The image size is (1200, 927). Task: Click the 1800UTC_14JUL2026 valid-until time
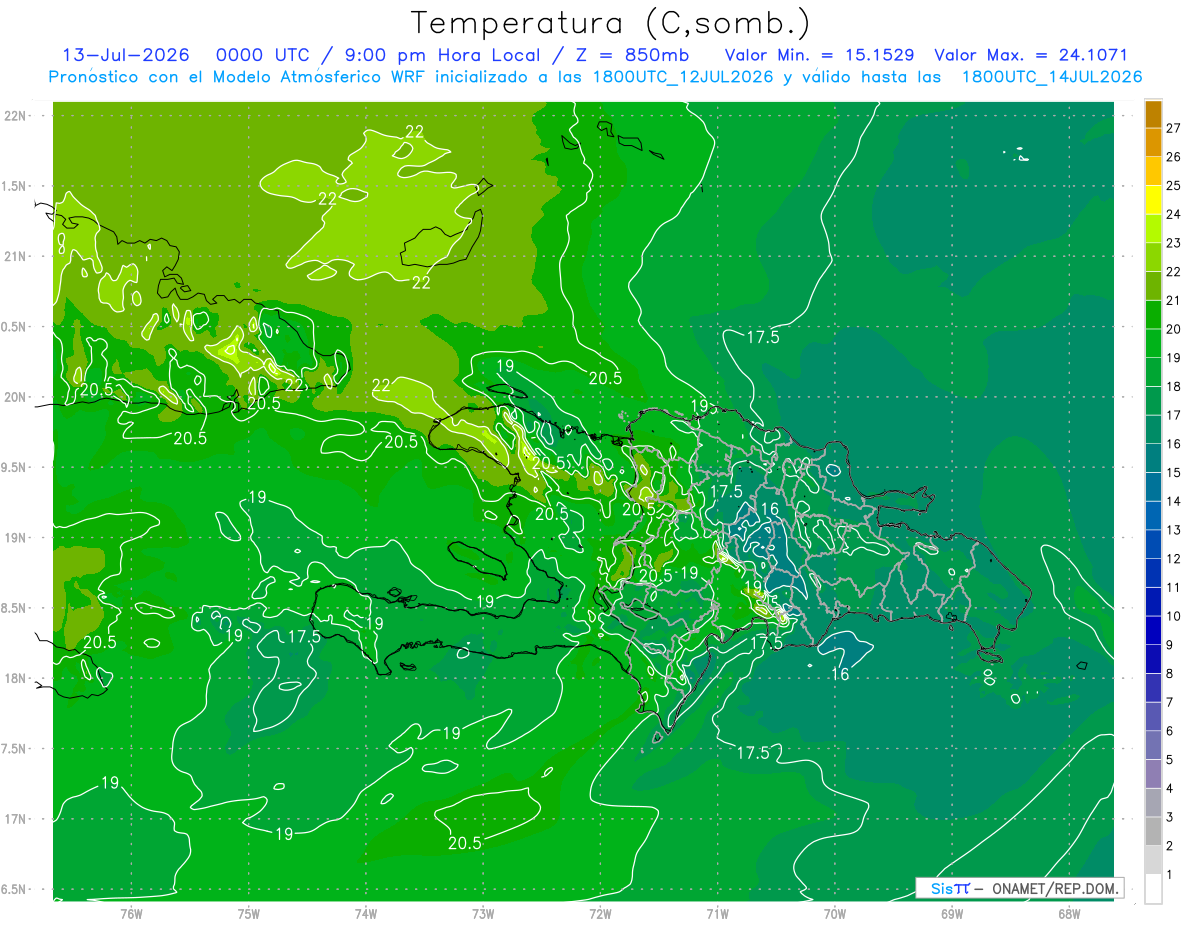[x=1052, y=77]
